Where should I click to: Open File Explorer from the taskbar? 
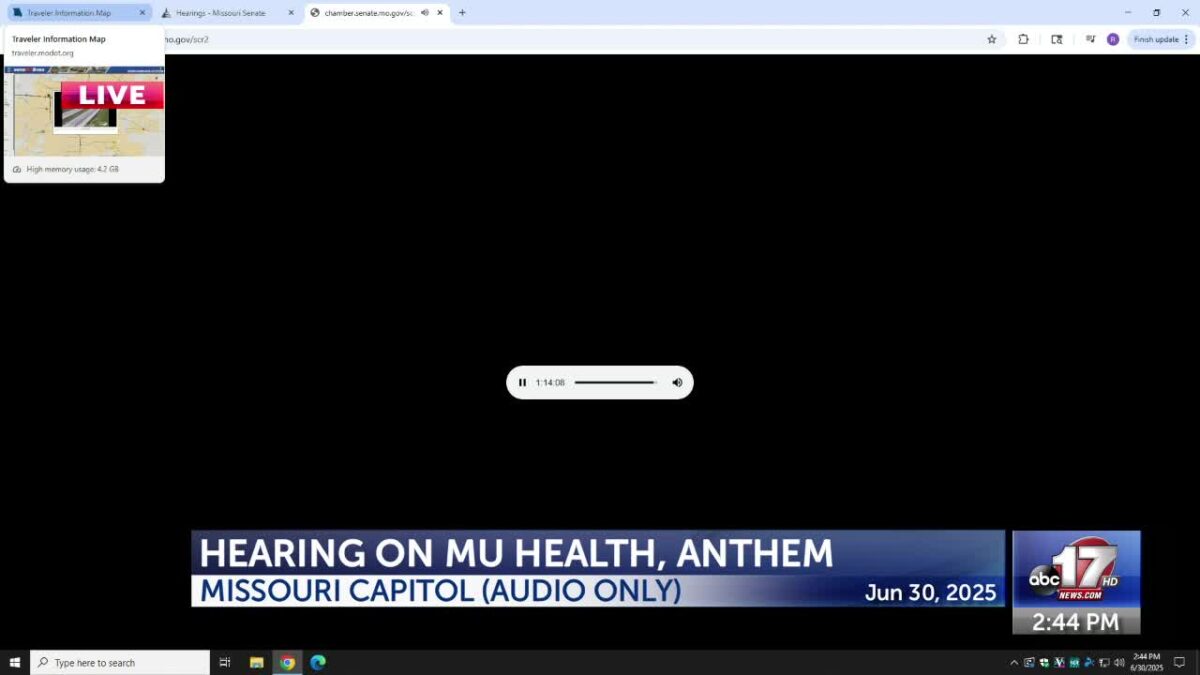pyautogui.click(x=256, y=662)
